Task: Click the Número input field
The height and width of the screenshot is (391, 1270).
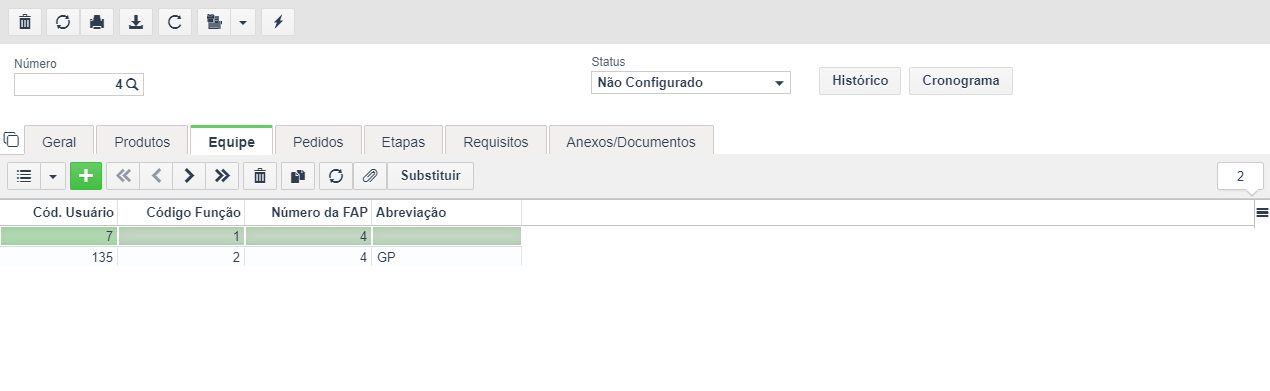Action: click(x=78, y=85)
